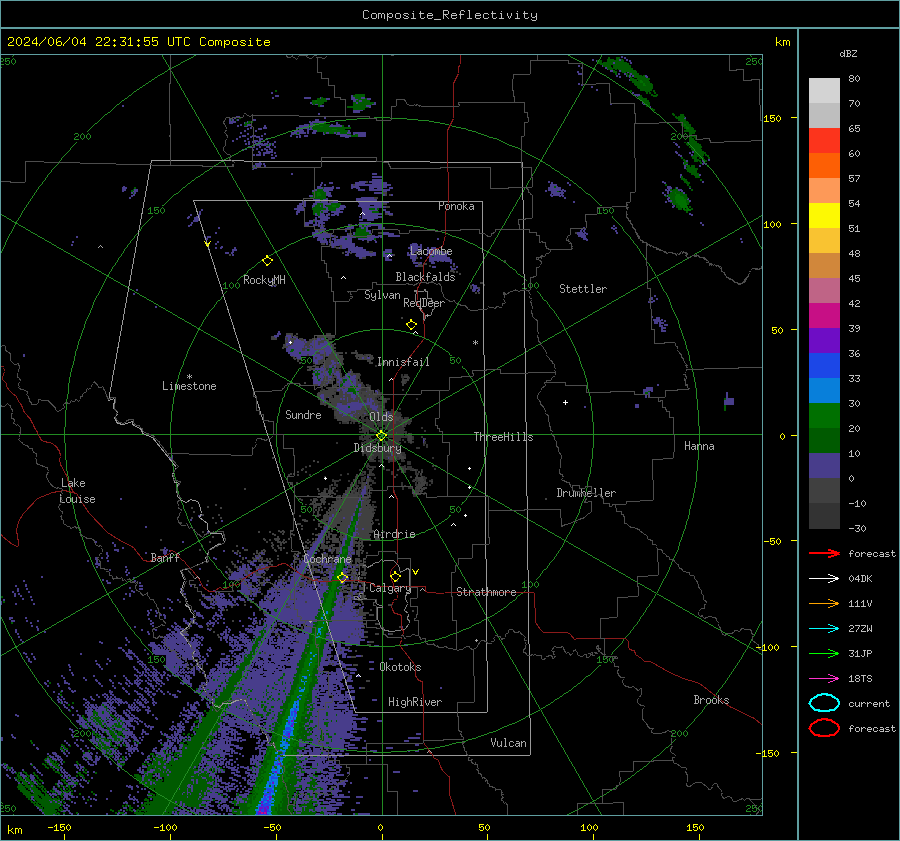The height and width of the screenshot is (841, 900).
Task: Click the white 04DK arrow icon
Action: click(x=824, y=578)
